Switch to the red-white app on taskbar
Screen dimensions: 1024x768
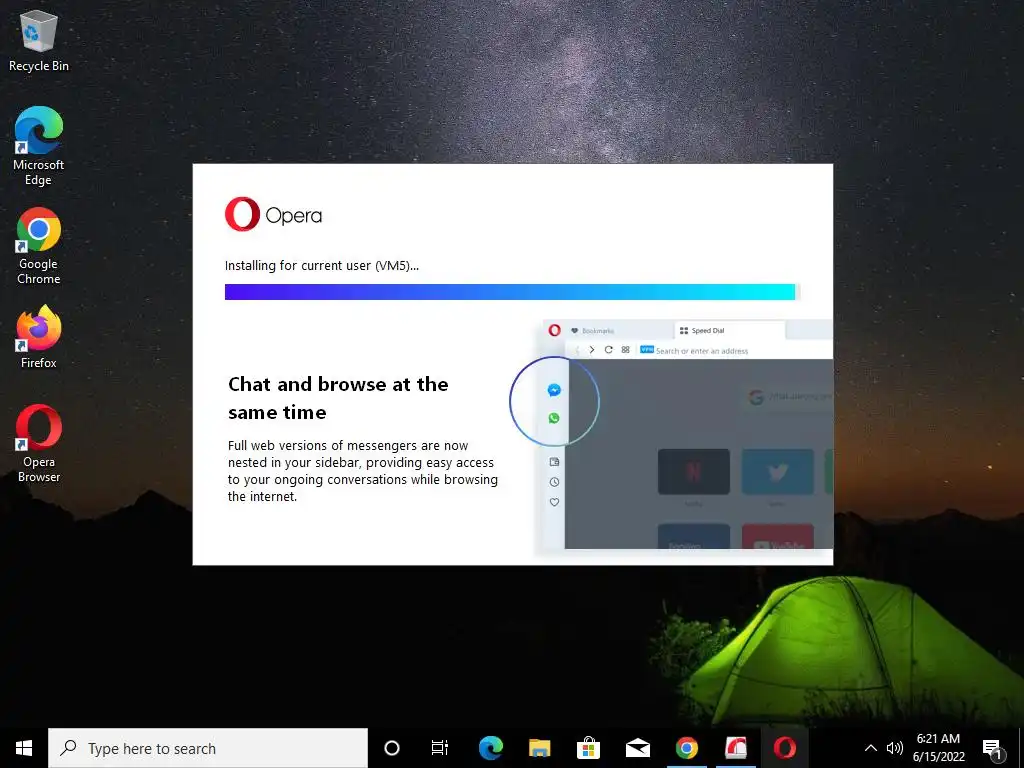(736, 748)
